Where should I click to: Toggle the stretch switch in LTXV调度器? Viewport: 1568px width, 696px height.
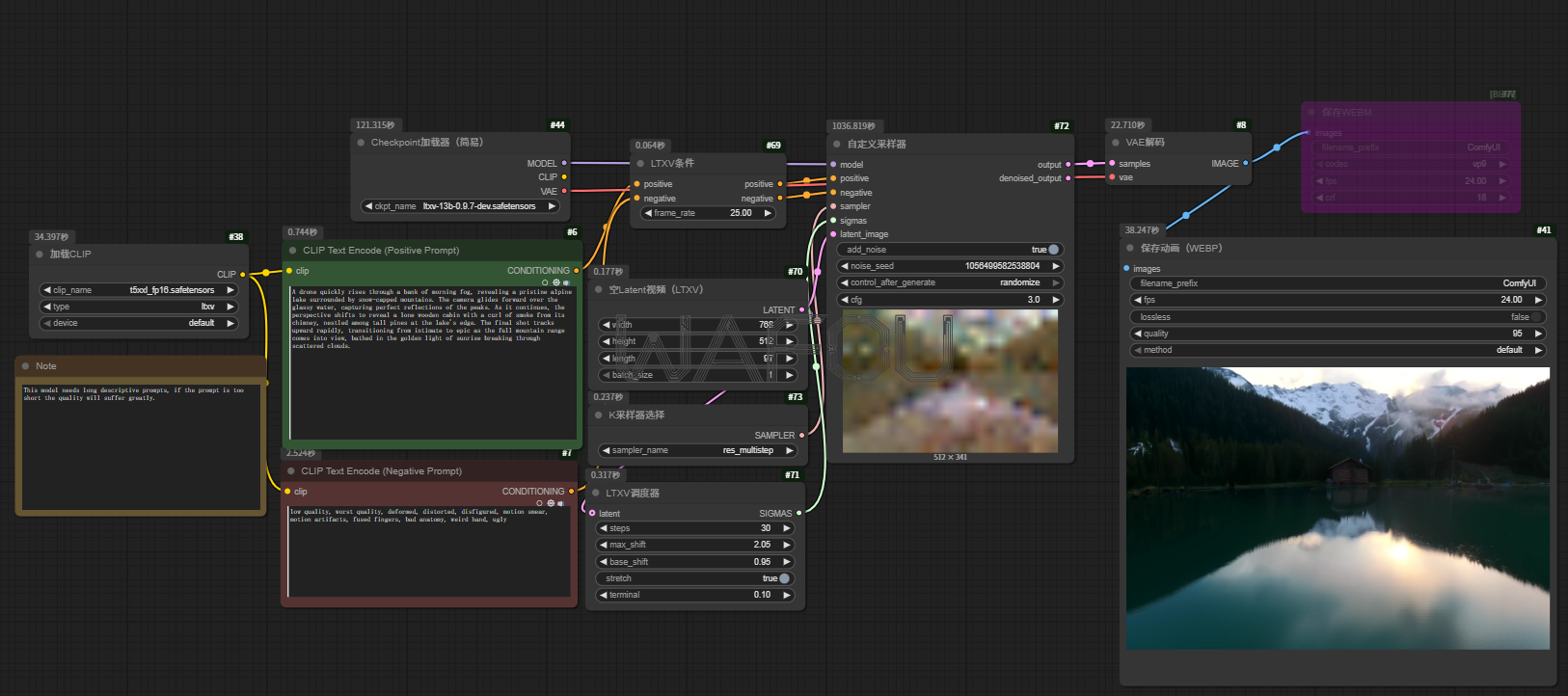point(784,578)
